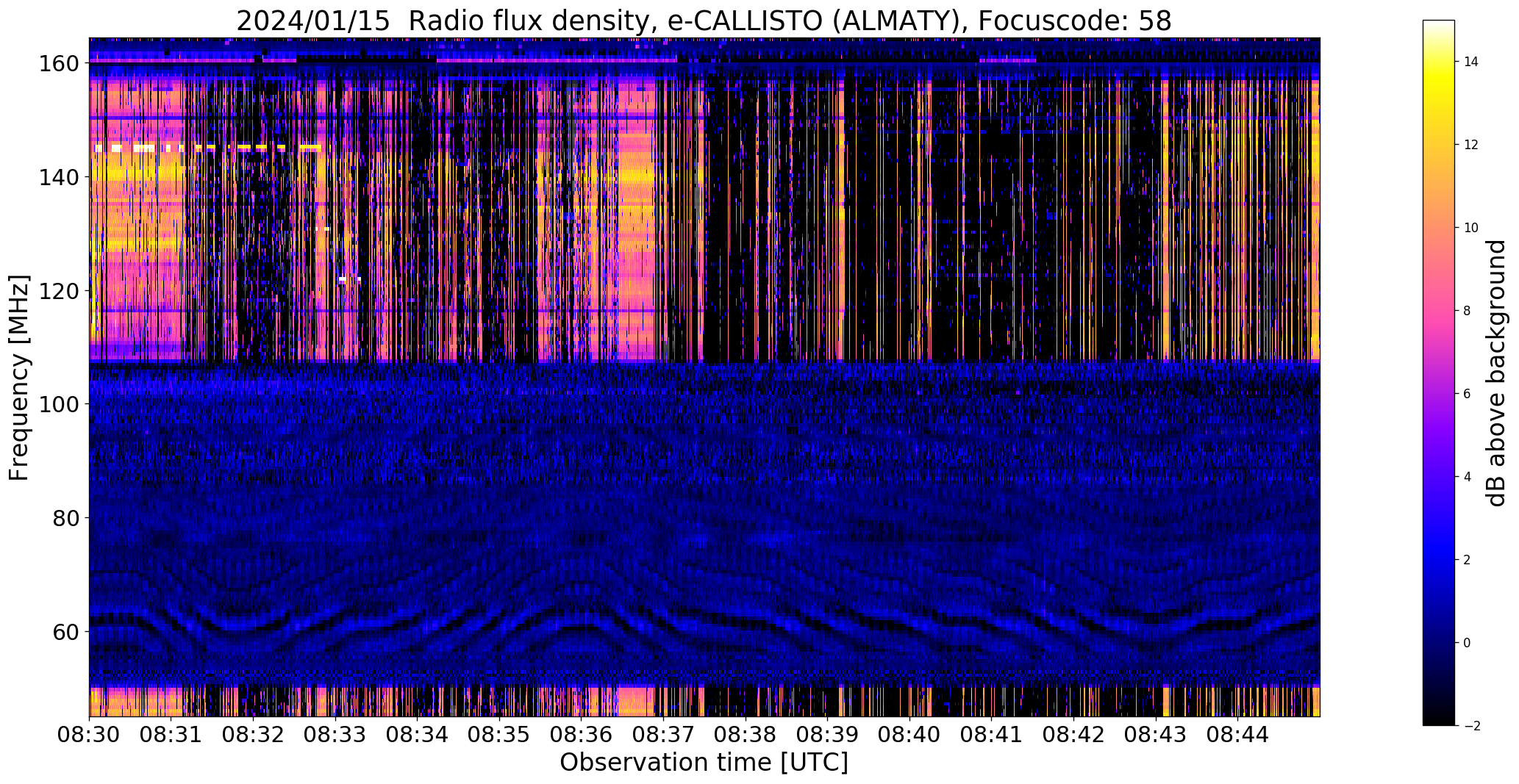
Task: Click the 08:33 time tick label
Action: pos(335,733)
